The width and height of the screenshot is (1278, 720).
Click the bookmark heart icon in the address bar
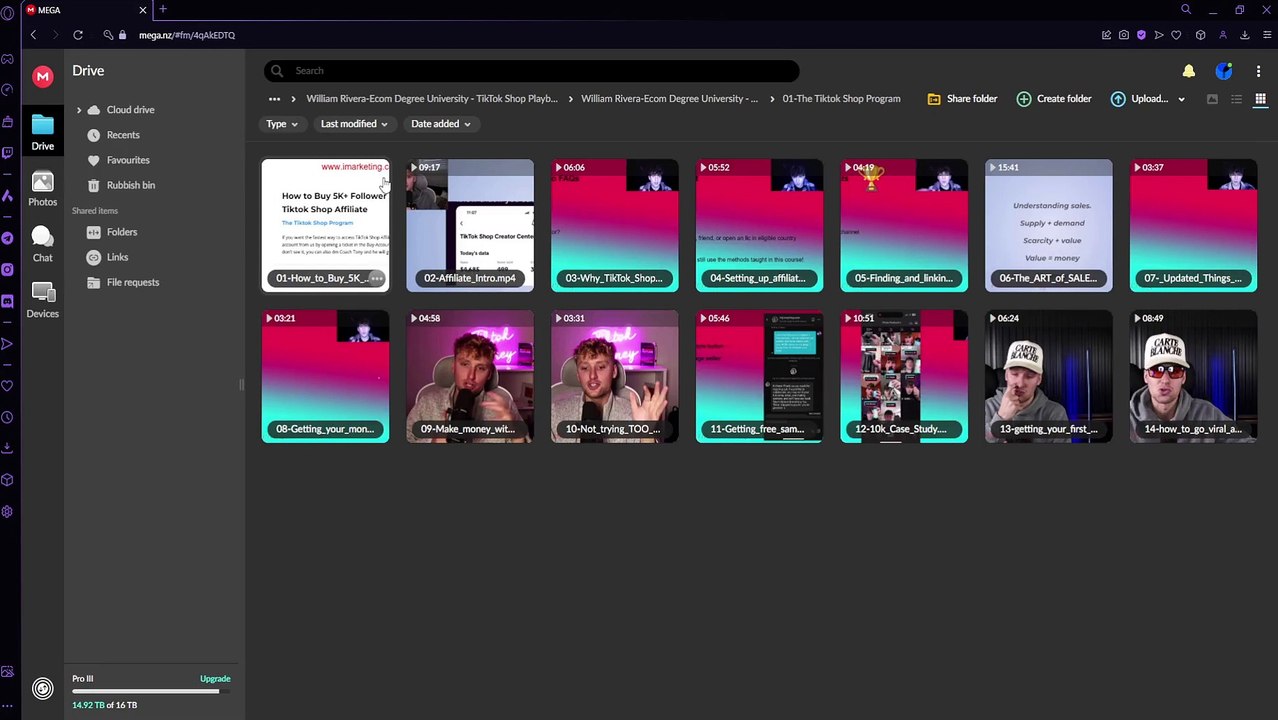(1176, 35)
